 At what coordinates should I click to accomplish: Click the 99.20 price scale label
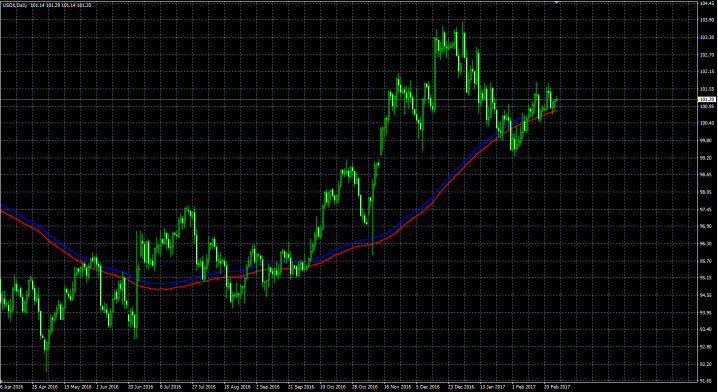[x=706, y=158]
